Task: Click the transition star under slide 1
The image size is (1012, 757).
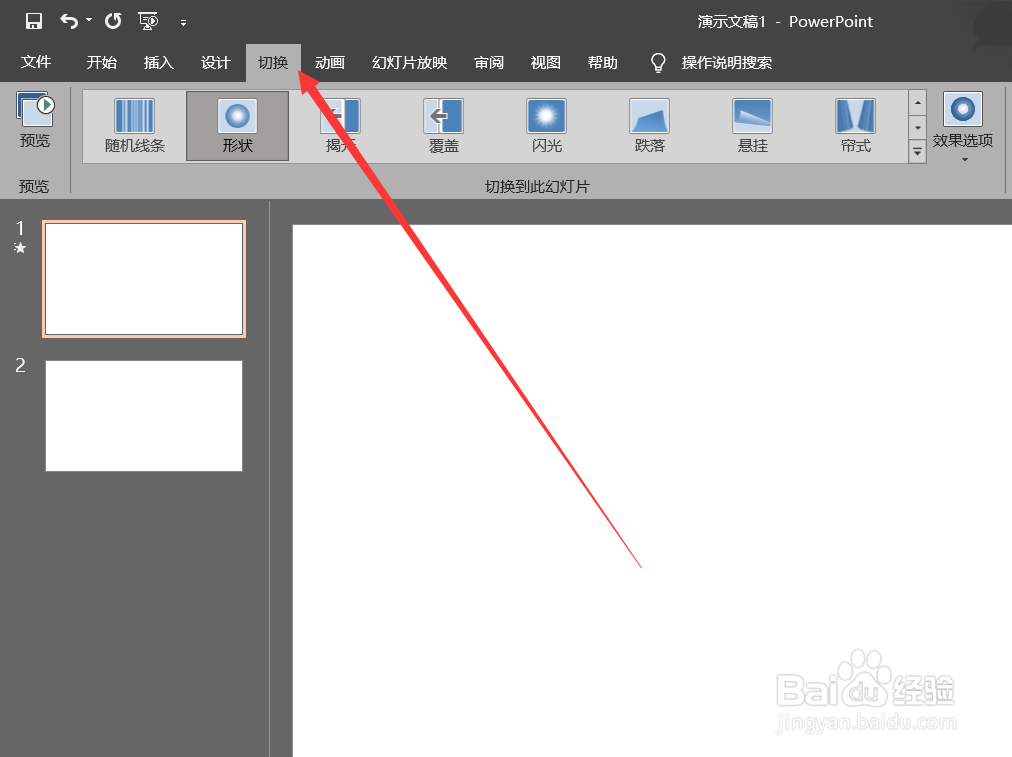Action: tap(20, 248)
